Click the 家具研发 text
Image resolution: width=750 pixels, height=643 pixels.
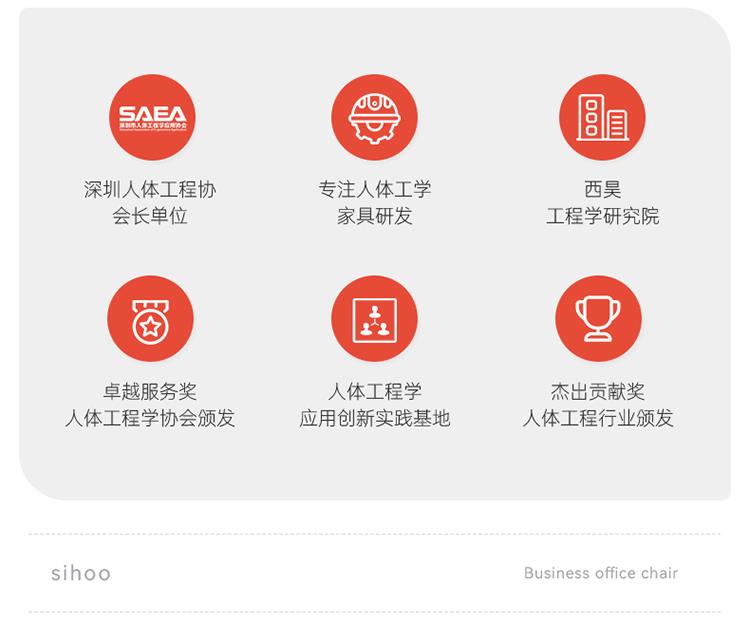[375, 216]
